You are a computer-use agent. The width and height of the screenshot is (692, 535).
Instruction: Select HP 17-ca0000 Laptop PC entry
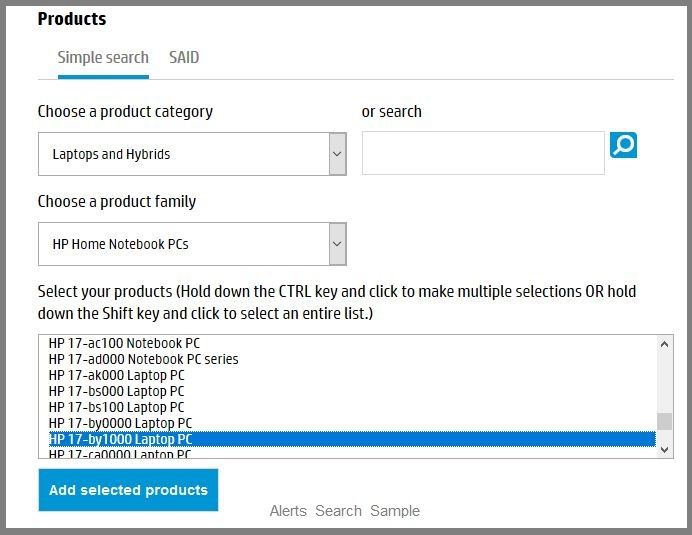(x=352, y=453)
